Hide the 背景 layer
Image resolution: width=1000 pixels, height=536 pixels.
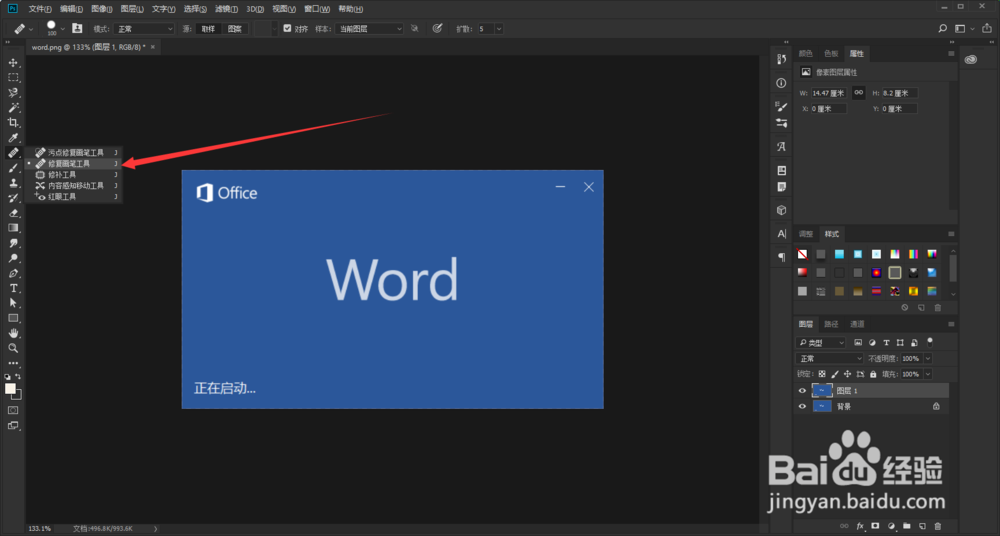coord(802,406)
